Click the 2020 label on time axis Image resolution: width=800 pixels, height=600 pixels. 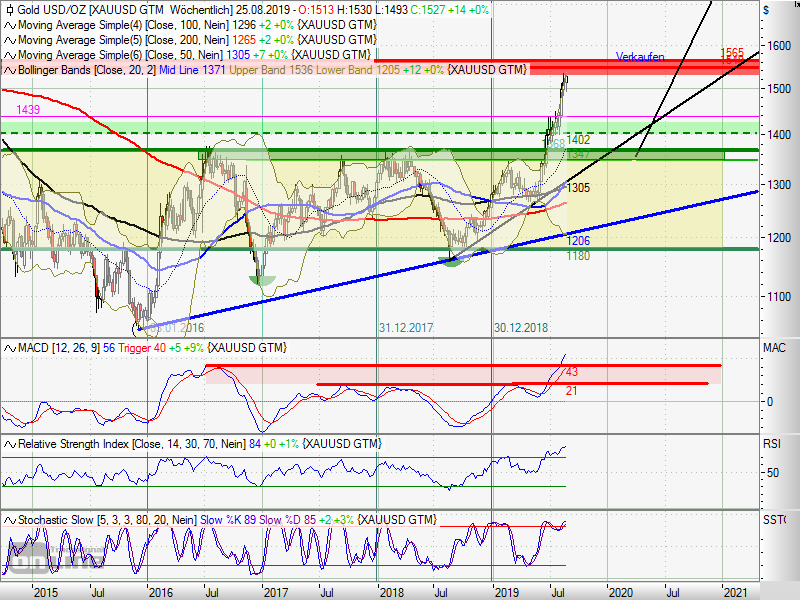point(621,593)
